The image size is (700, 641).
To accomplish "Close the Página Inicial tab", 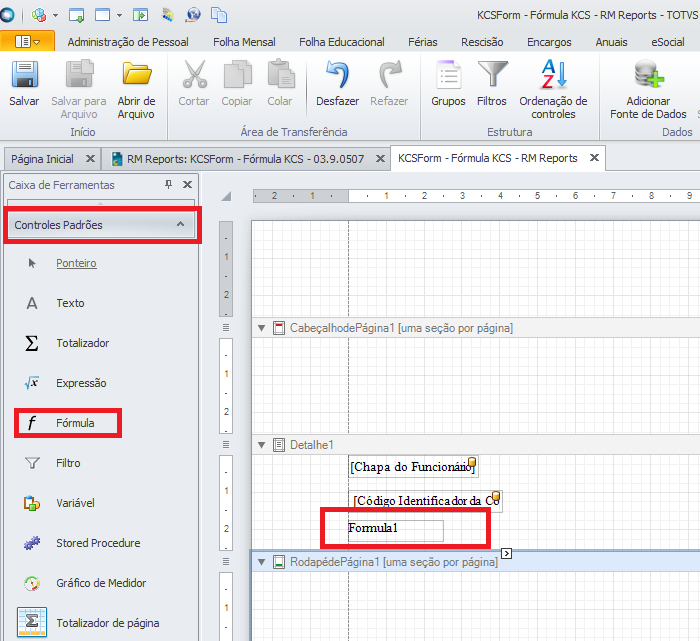I will pyautogui.click(x=90, y=158).
